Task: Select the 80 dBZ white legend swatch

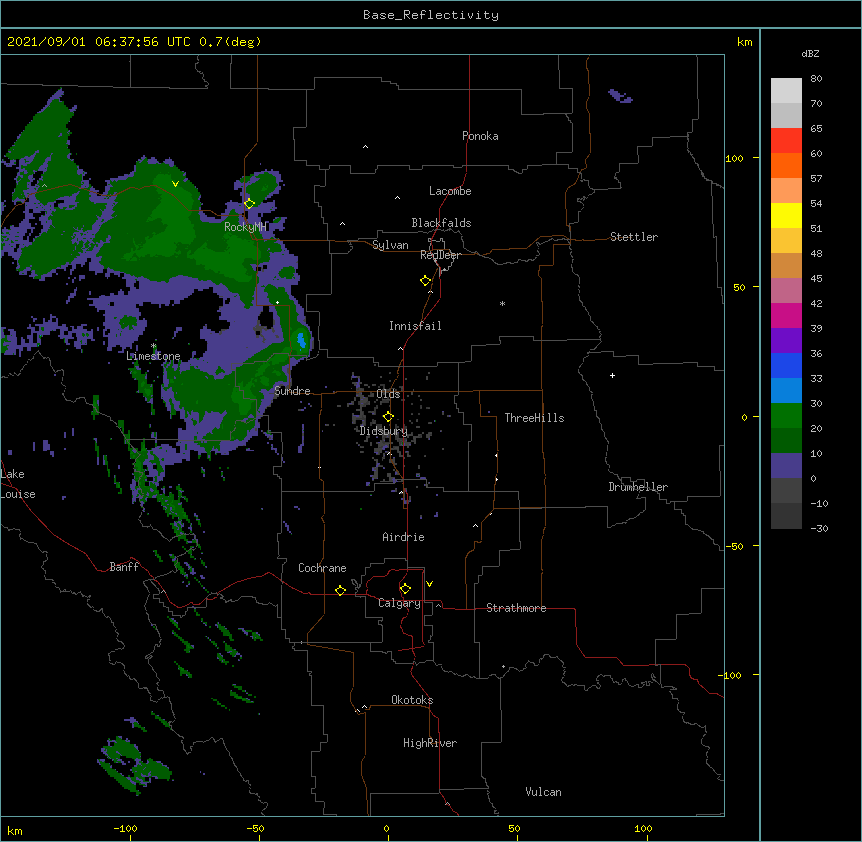Action: pos(786,91)
